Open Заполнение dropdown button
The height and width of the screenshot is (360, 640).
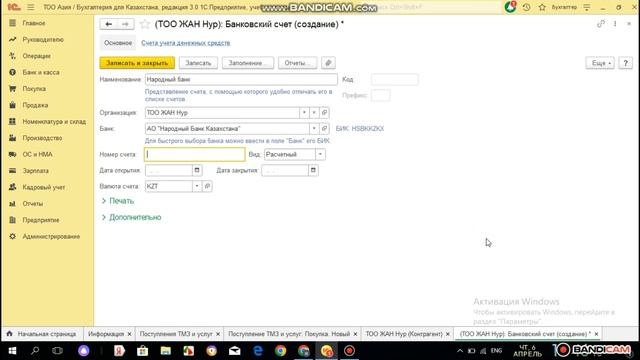tap(248, 63)
